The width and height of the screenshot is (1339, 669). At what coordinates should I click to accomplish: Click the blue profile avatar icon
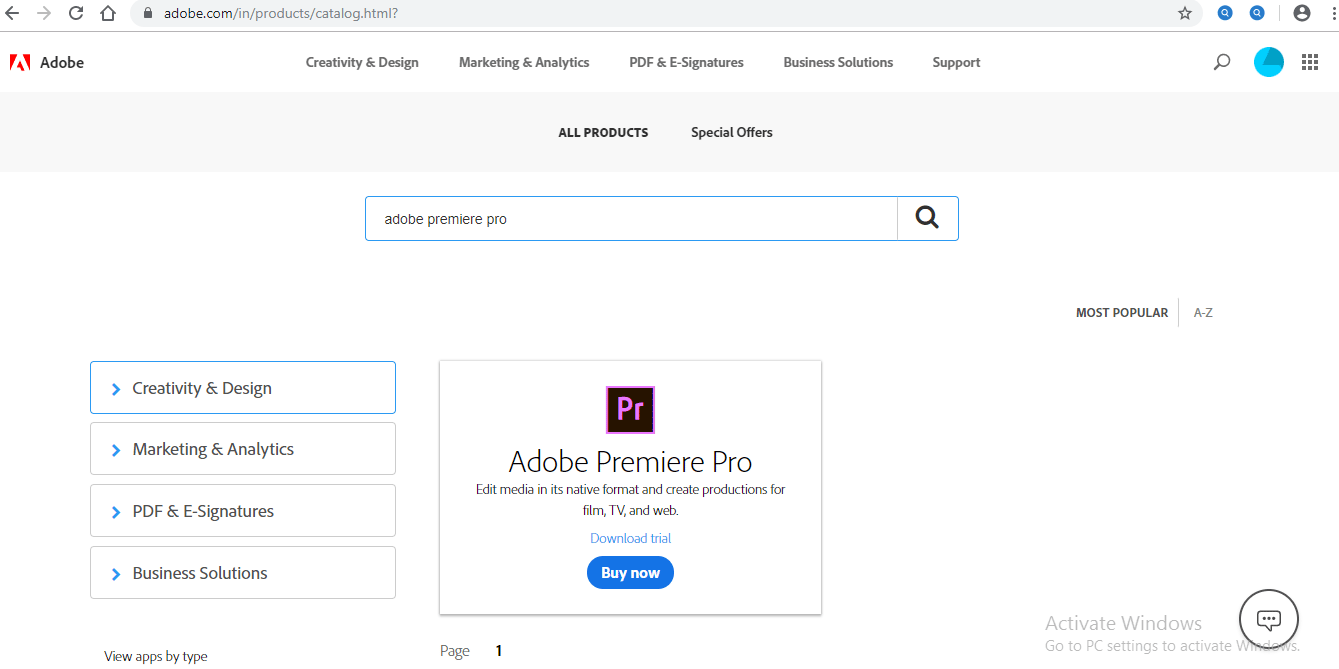coord(1269,62)
